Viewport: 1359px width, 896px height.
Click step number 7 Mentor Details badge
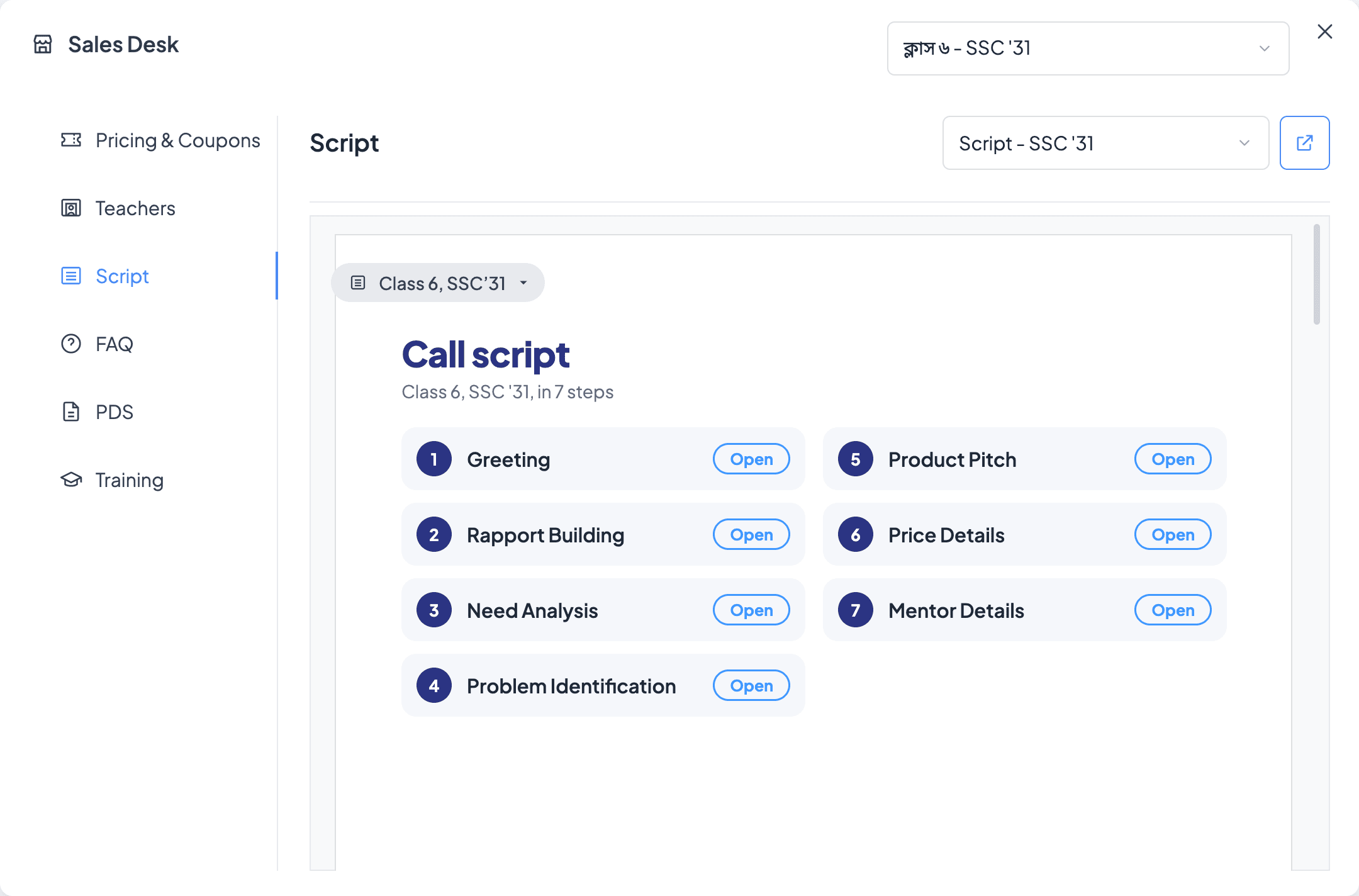(x=856, y=610)
